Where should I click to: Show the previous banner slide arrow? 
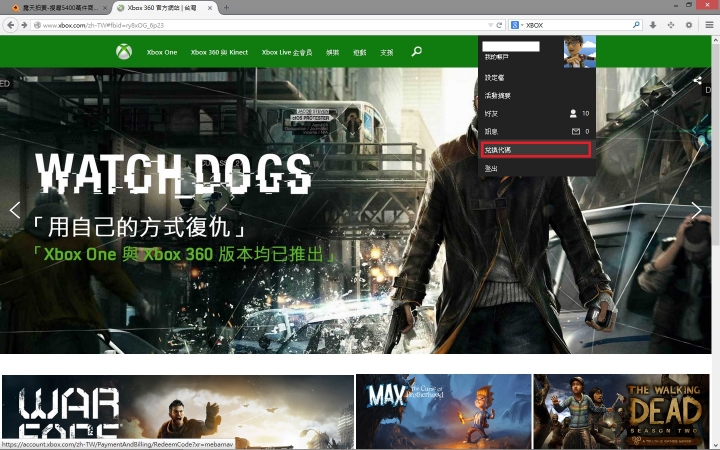point(15,210)
